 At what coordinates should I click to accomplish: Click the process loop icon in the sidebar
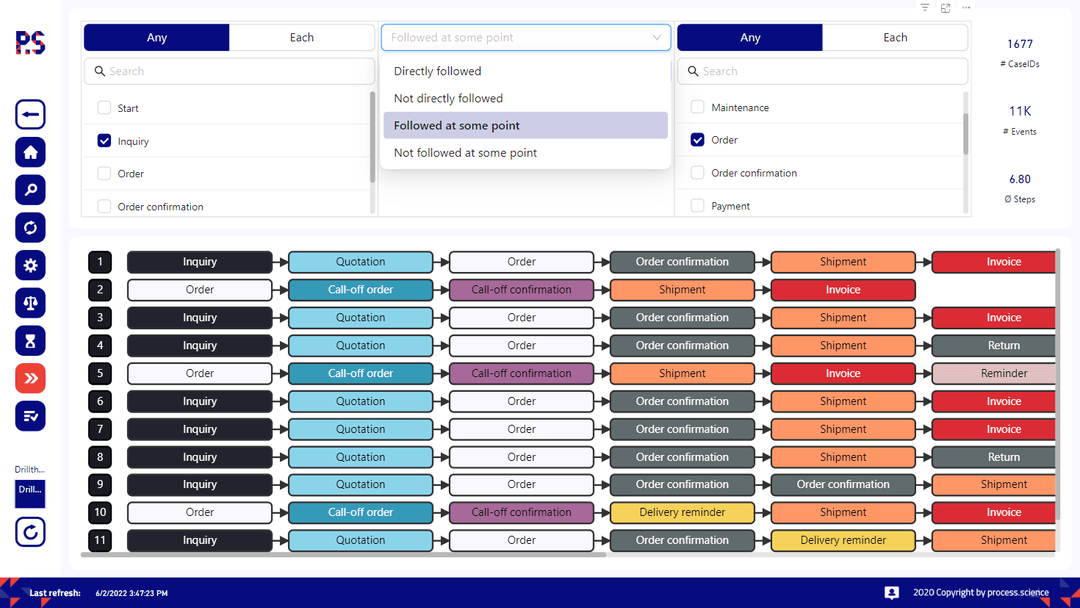coord(30,227)
